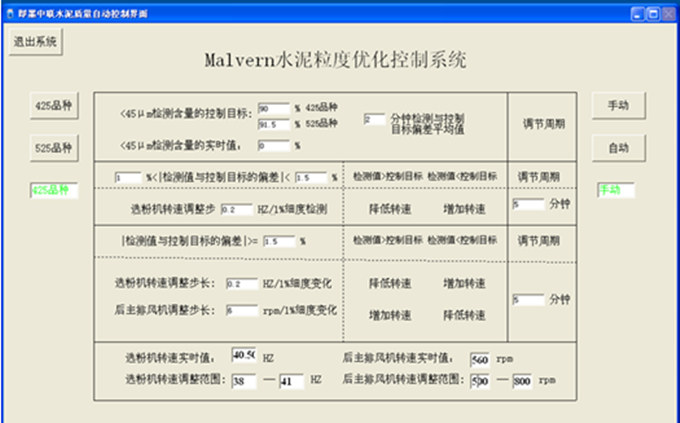The width and height of the screenshot is (680, 423).
Task: Click the 525品种 control target field containing 91.5
Action: (x=273, y=124)
